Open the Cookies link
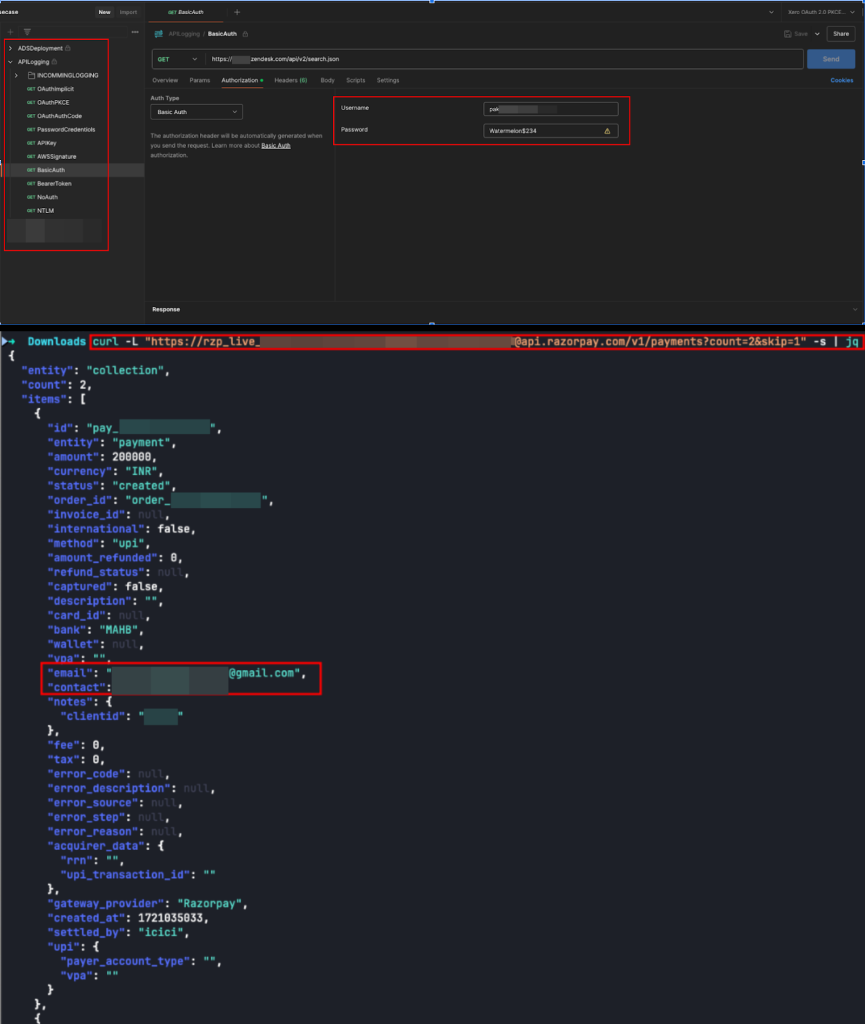Viewport: 865px width, 1024px height. 841,80
